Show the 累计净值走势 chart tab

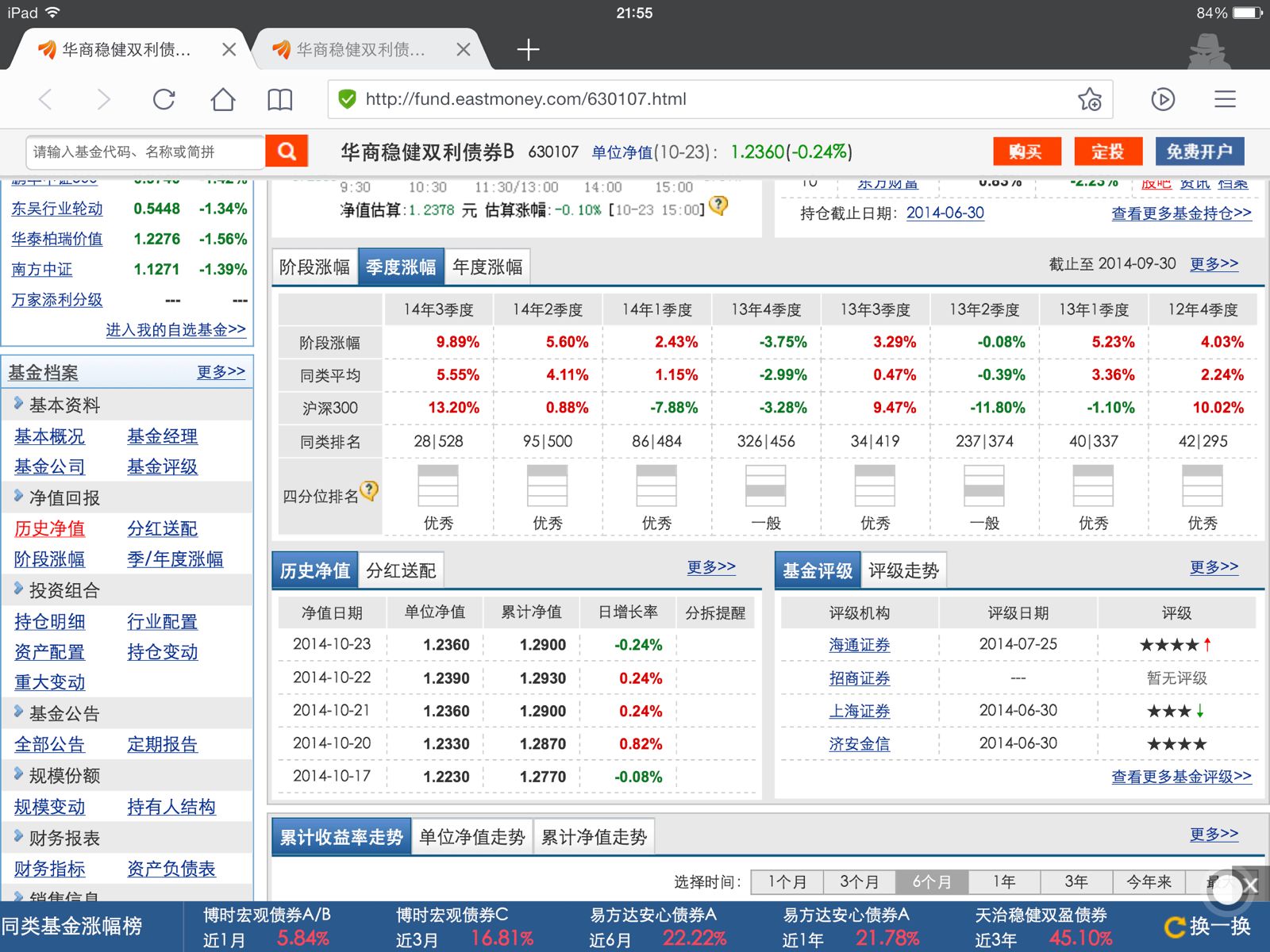595,837
